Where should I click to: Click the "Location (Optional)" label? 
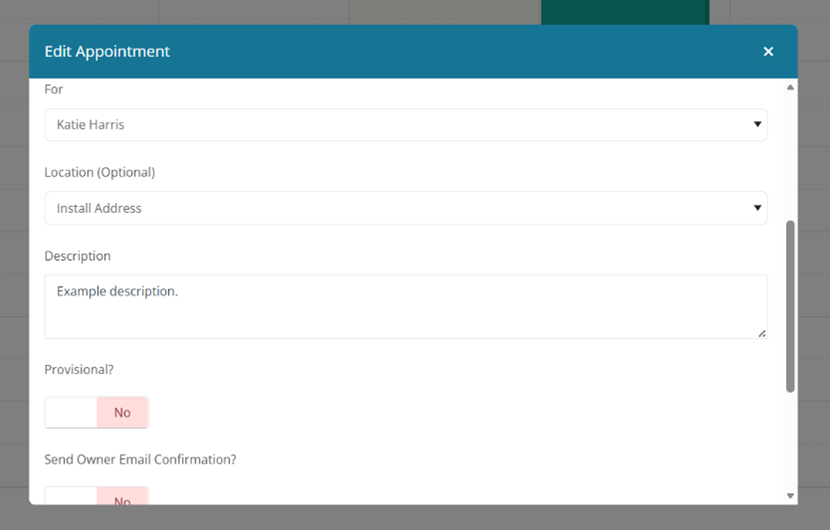pos(100,172)
